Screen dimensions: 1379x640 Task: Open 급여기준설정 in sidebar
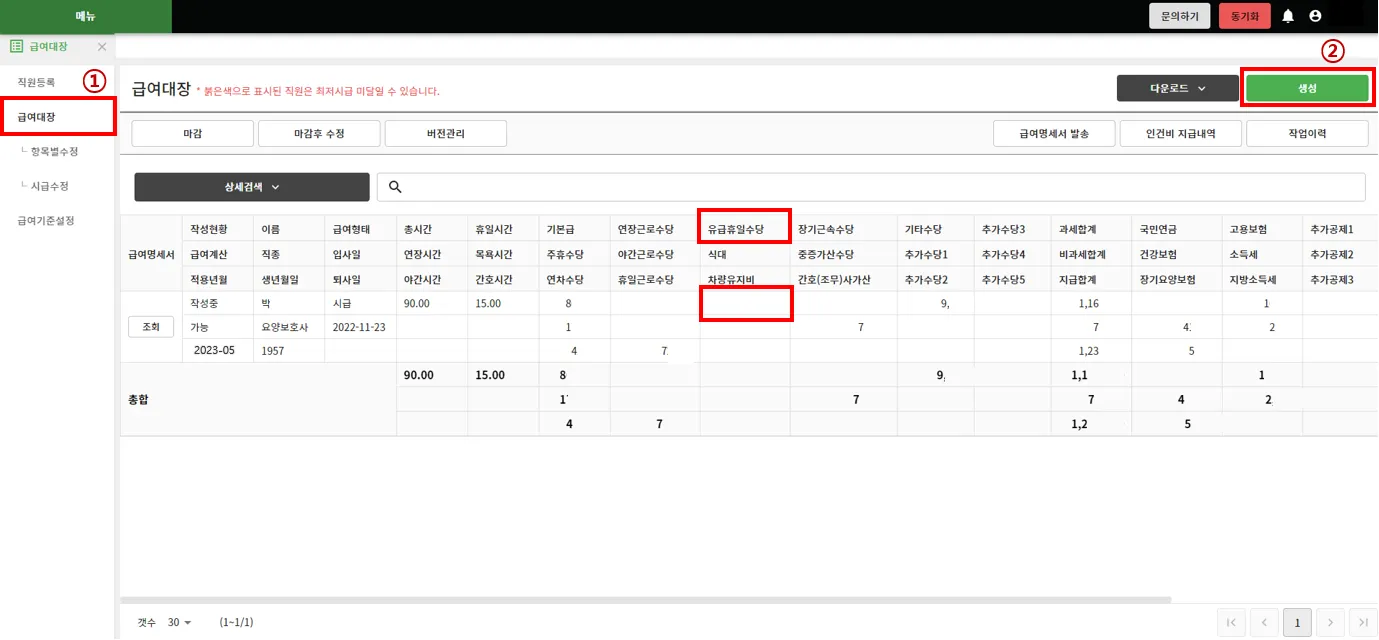pos(46,220)
